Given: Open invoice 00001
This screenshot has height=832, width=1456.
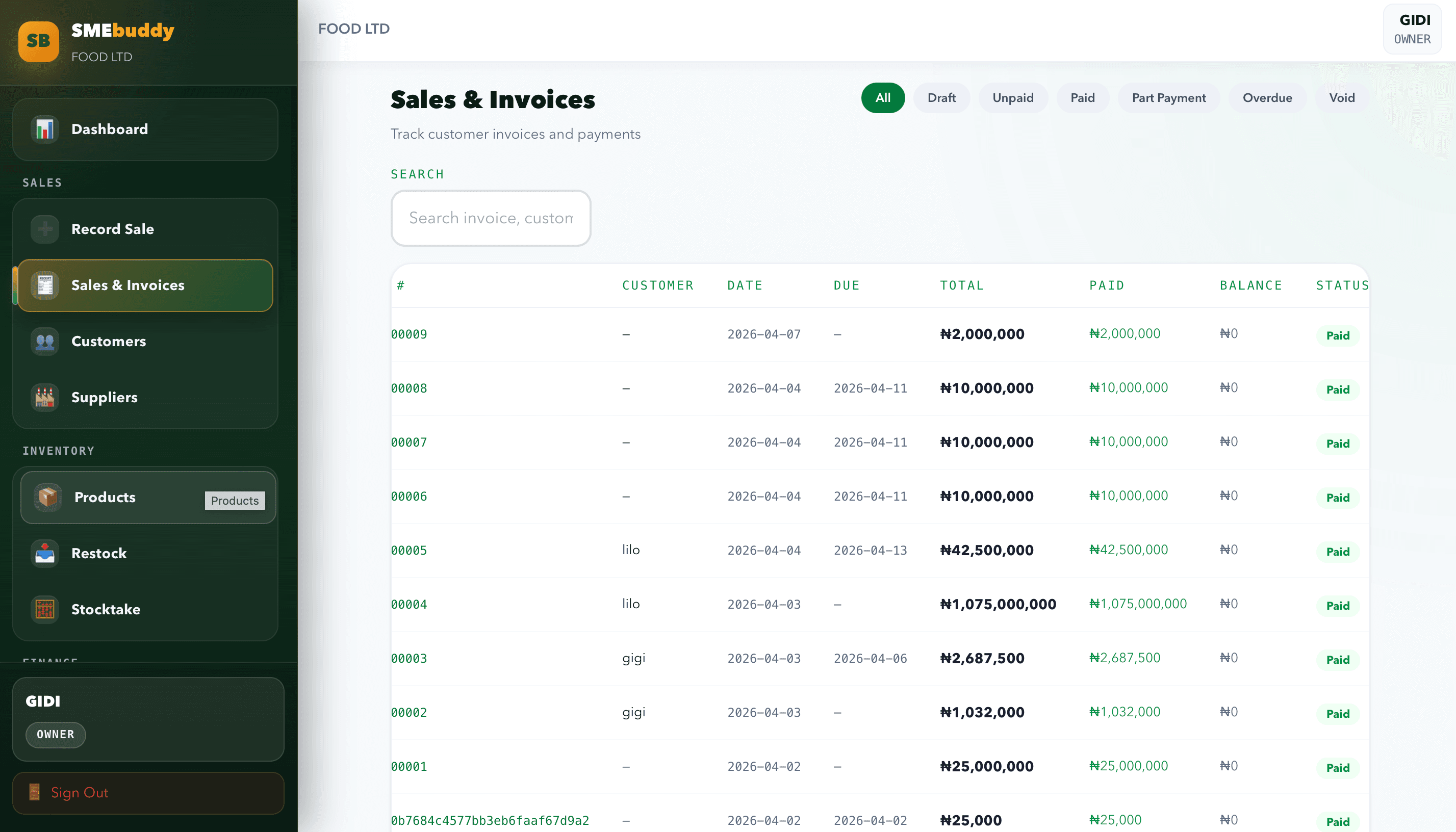Looking at the screenshot, I should click(408, 766).
